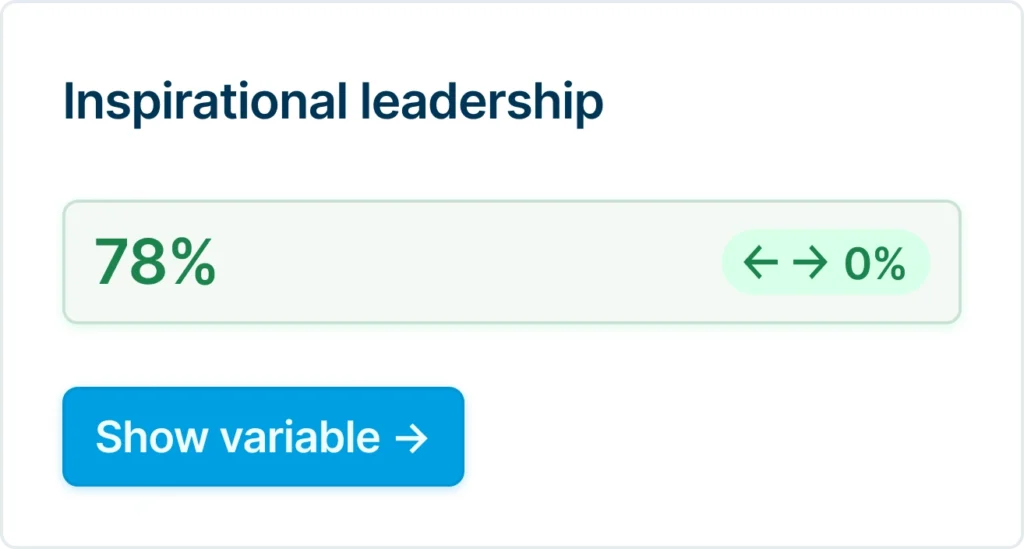Click the word "Show" on the blue button
Screen dimensions: 1024x549
coord(152,437)
